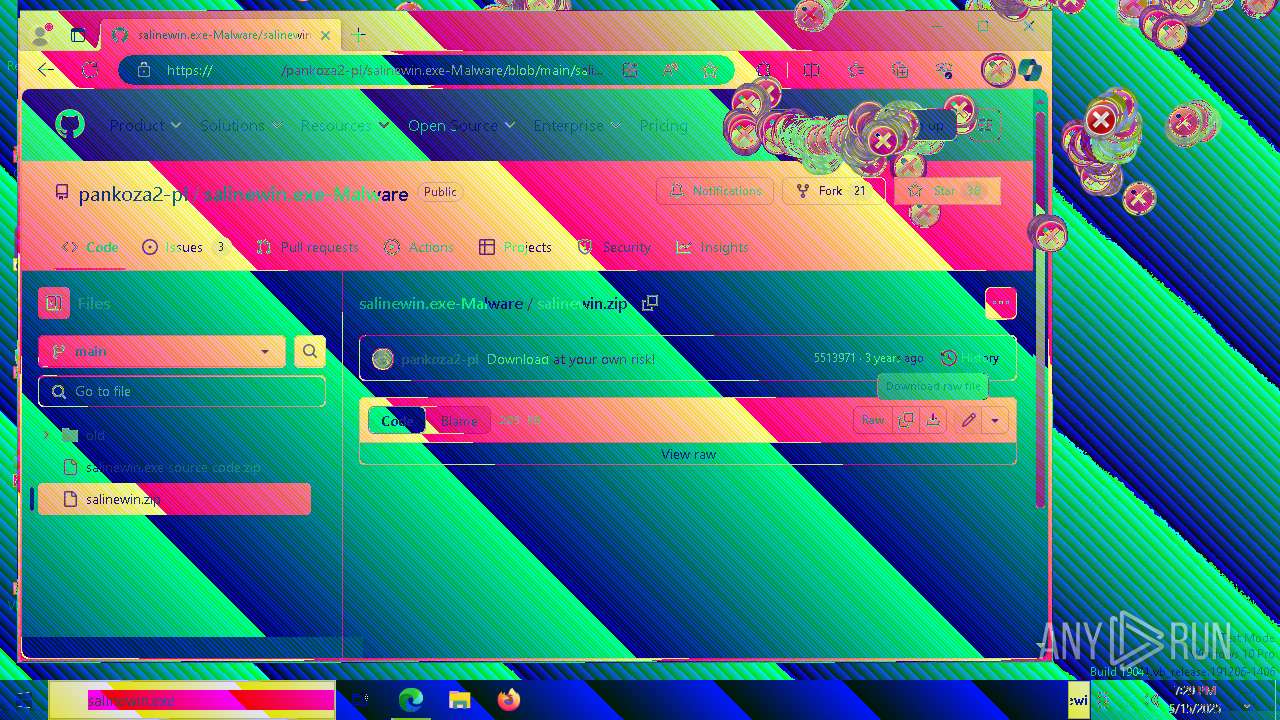1280x720 pixels.
Task: Open commit 5513971
Action: 834,358
